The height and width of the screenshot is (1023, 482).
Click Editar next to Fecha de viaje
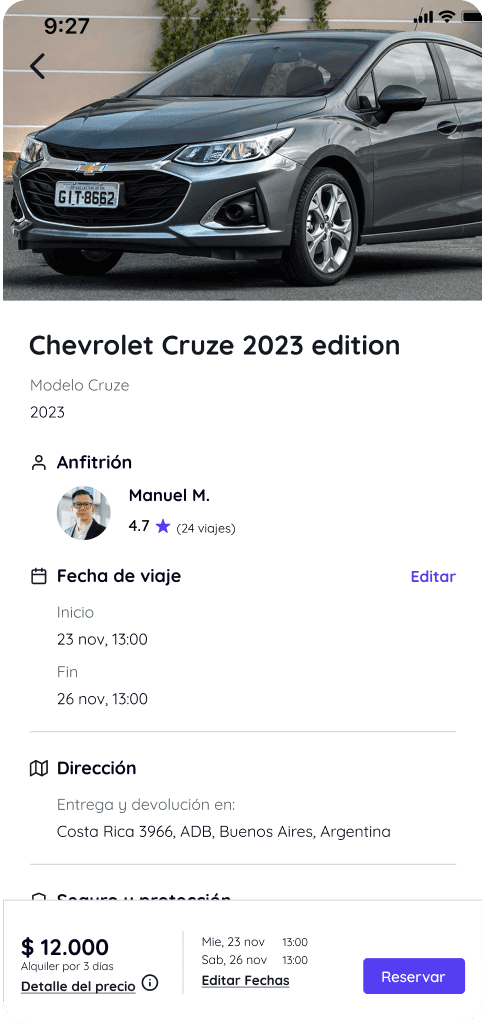click(433, 577)
